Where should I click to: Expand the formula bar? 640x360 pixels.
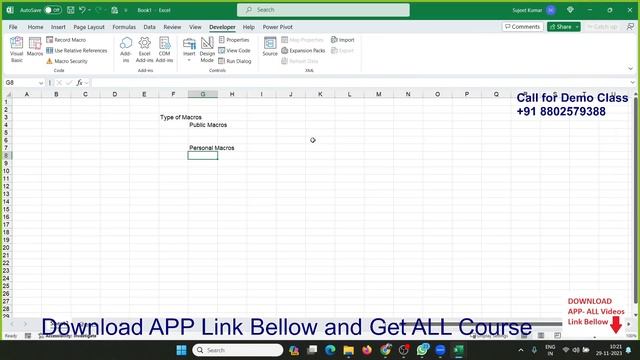[632, 83]
